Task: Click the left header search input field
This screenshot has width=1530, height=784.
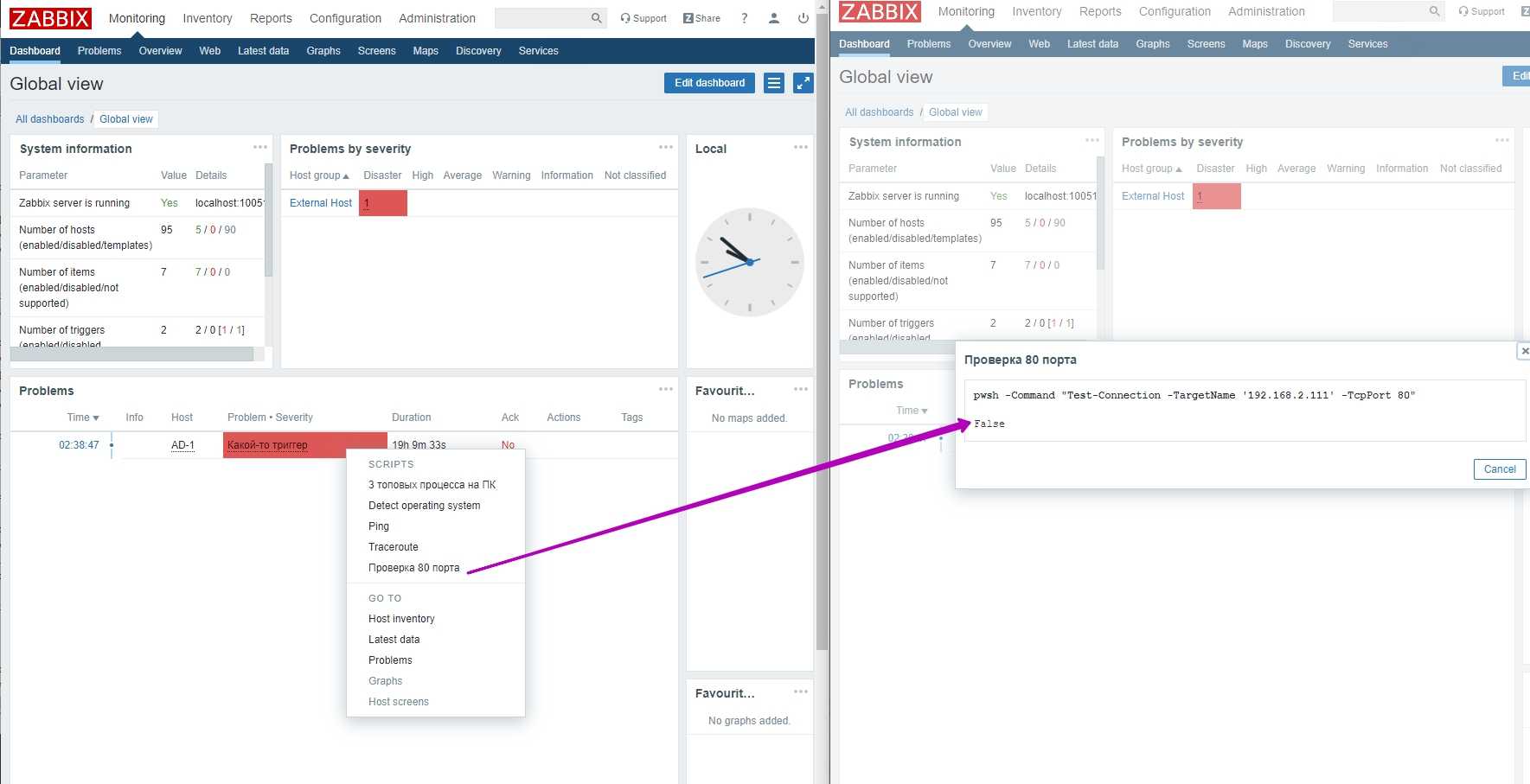Action: click(541, 18)
